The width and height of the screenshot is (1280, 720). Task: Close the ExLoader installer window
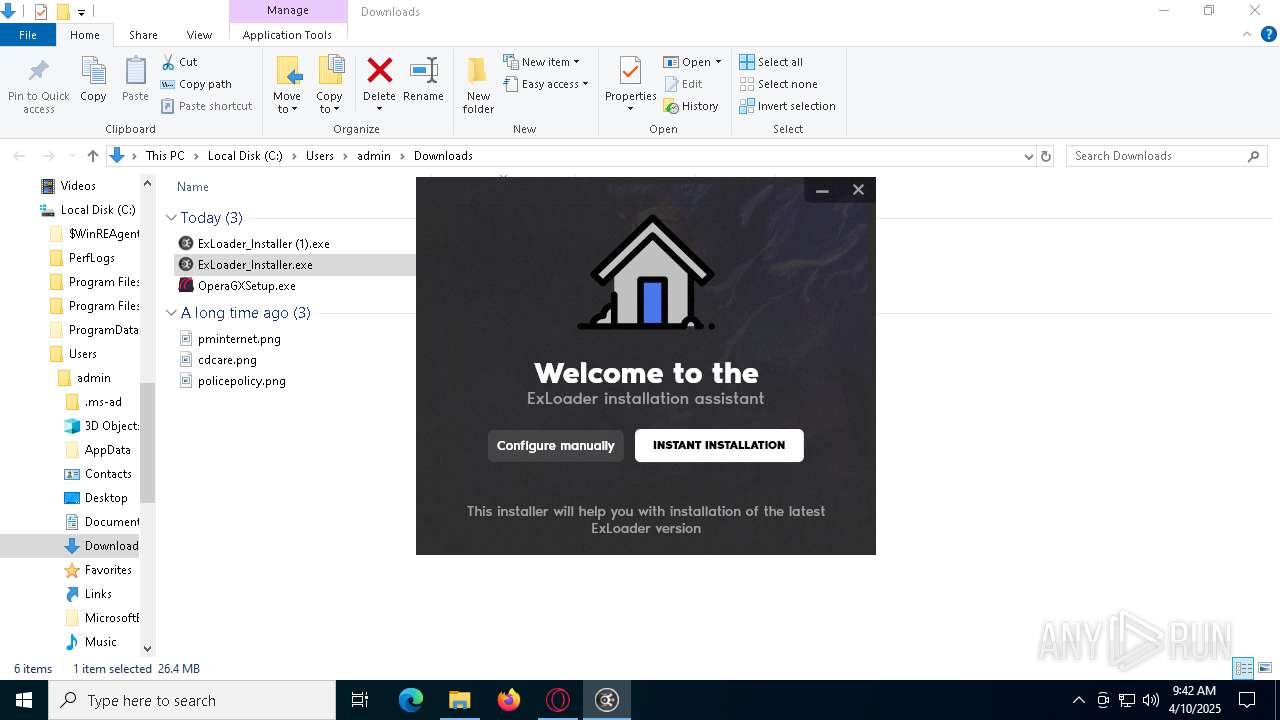coord(858,190)
